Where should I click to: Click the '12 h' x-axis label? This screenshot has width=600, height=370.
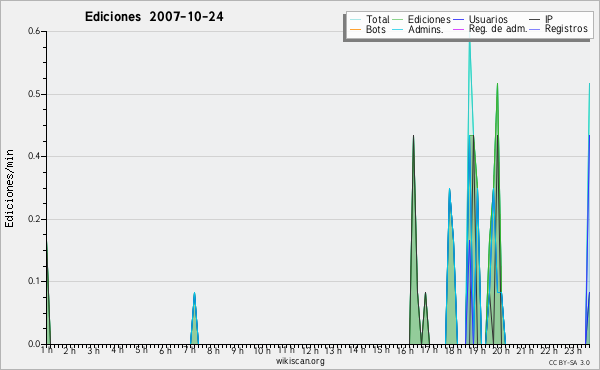click(x=310, y=350)
